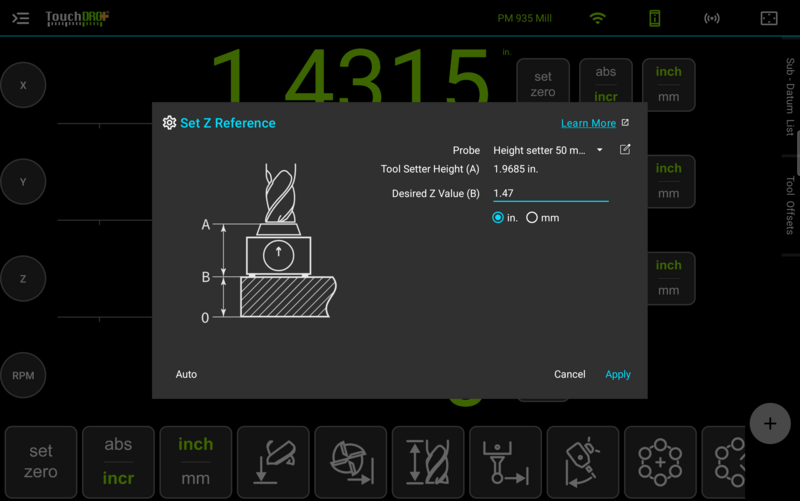Click the external link icon beside Learn More
Screen dimensions: 800x501
point(626,123)
